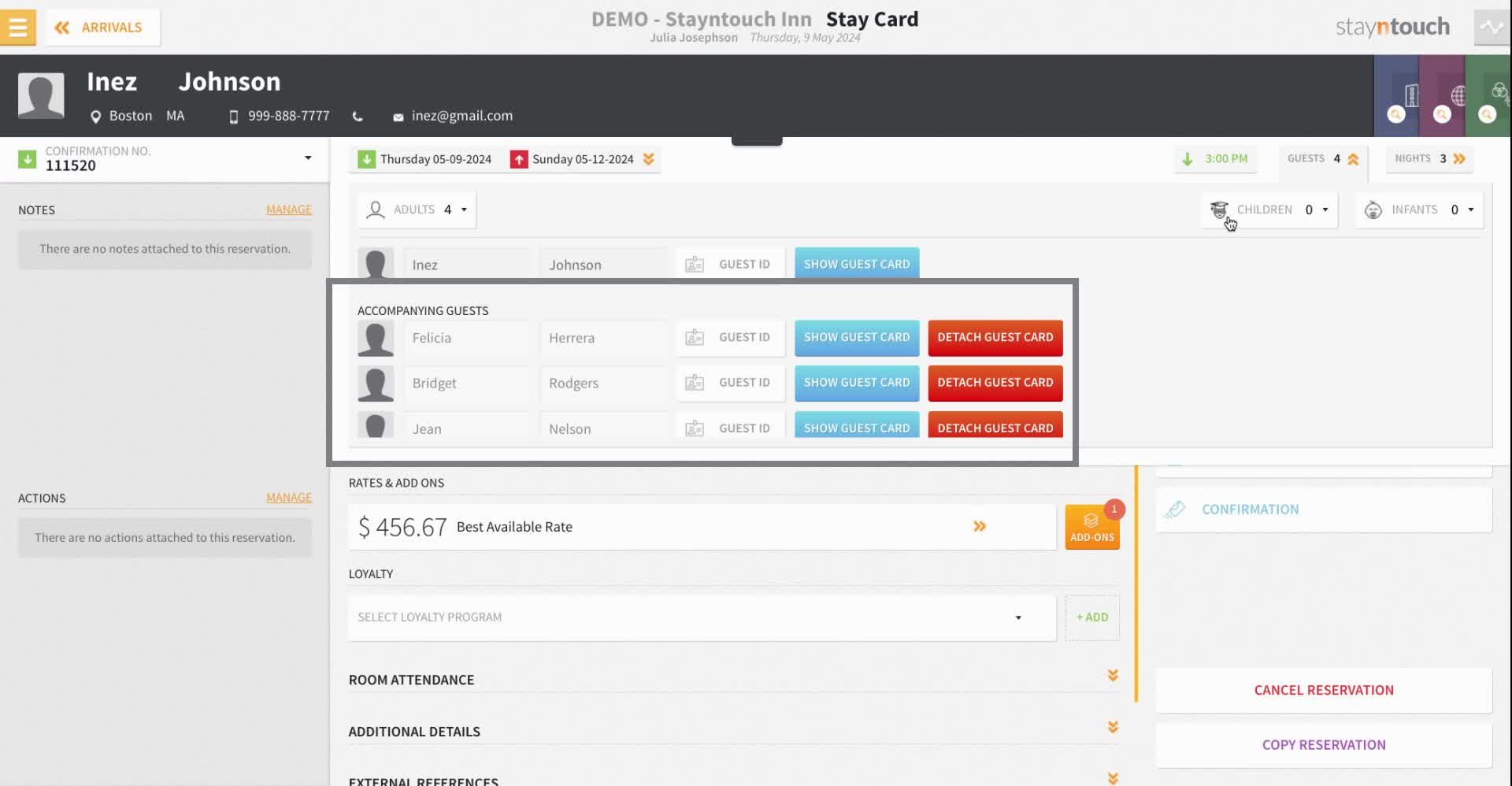Click Inez Johnson's profile avatar
This screenshot has width=1512, height=786.
[41, 96]
